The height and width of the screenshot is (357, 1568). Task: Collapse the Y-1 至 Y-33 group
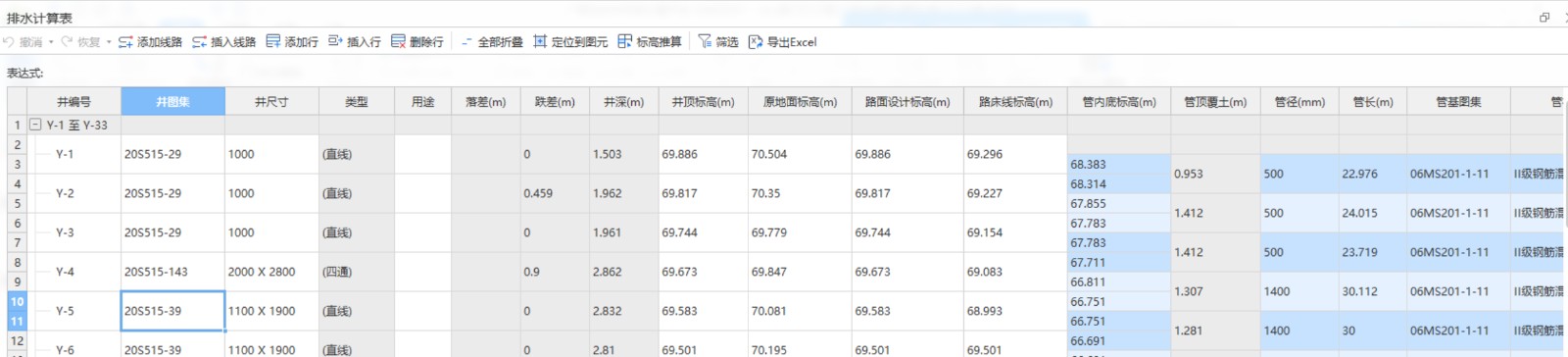click(35, 125)
